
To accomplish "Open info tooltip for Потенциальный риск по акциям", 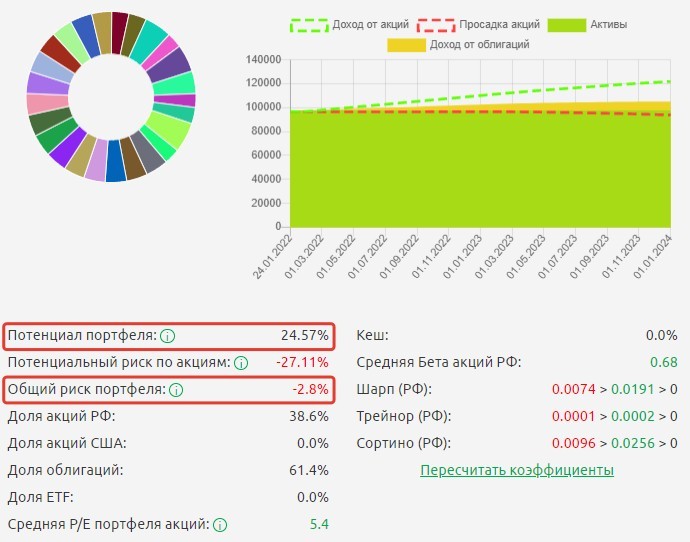I will tap(241, 363).
